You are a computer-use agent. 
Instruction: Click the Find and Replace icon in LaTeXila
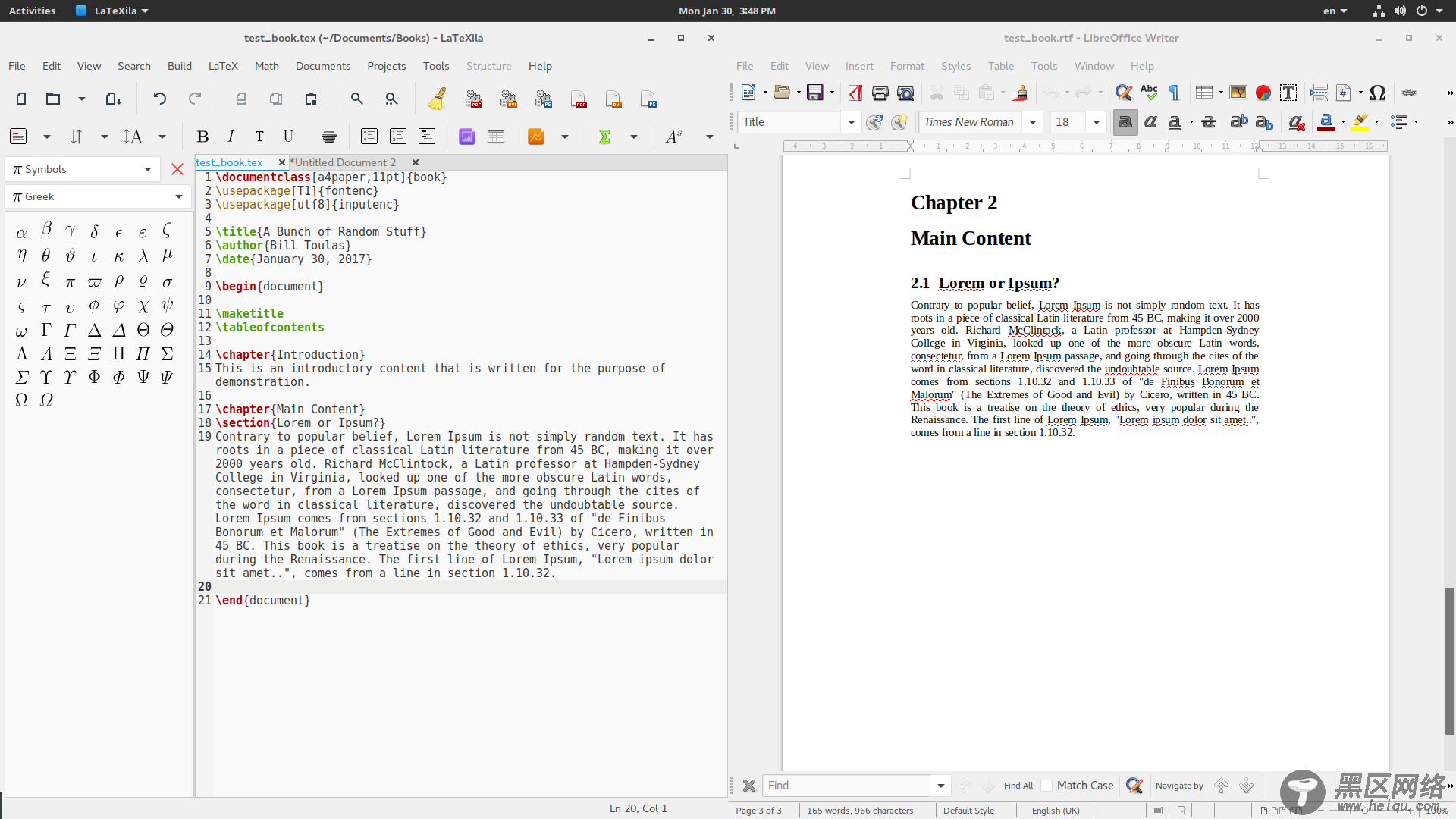[x=391, y=99]
